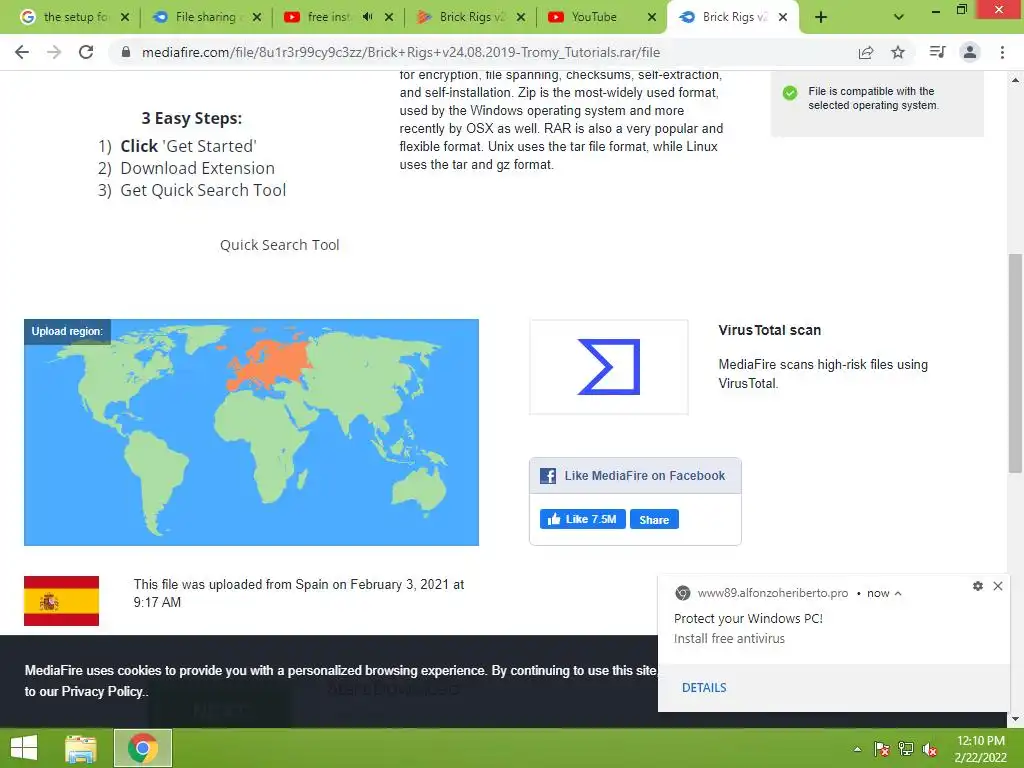Viewport: 1024px width, 768px height.
Task: Click the Spain flag image
Action: point(61,601)
